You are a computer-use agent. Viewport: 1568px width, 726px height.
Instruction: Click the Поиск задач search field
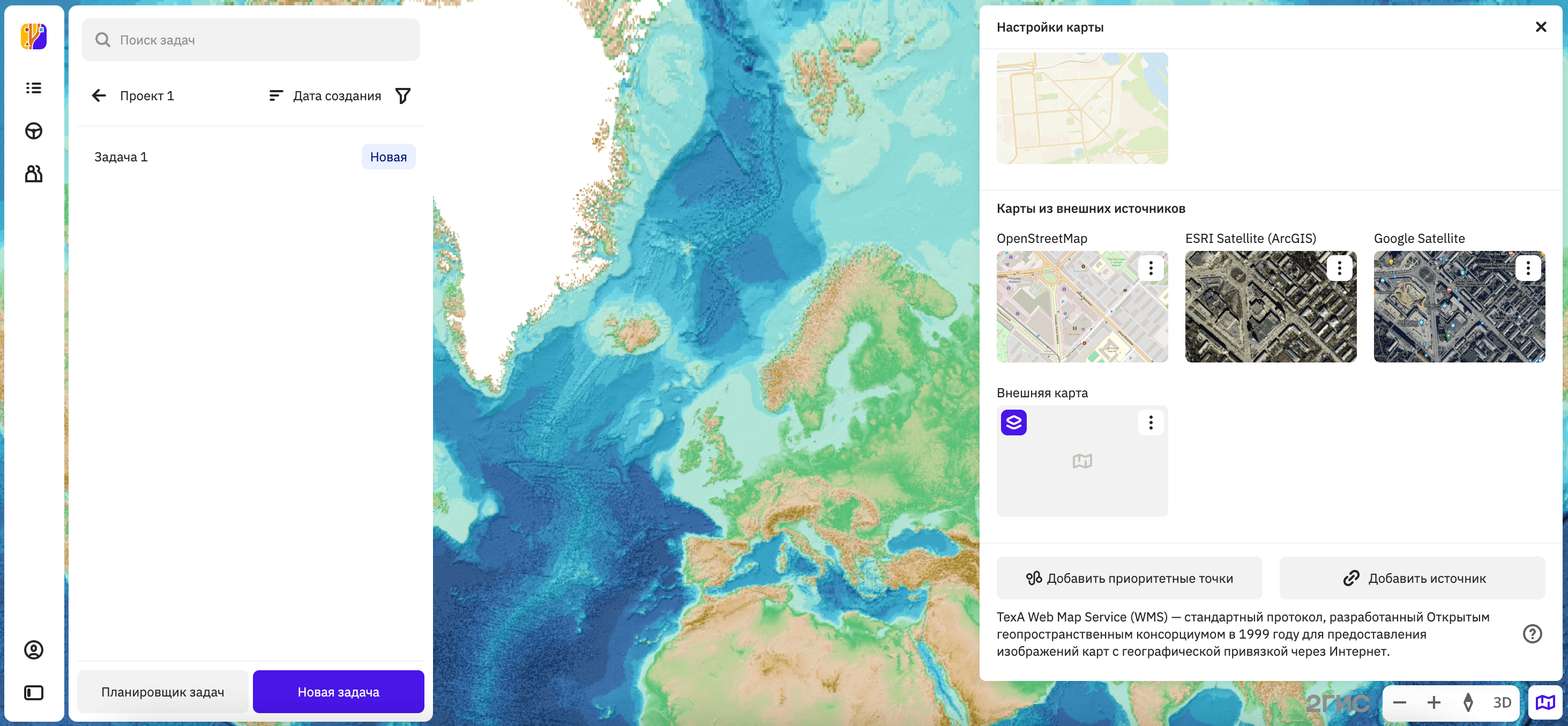(251, 40)
